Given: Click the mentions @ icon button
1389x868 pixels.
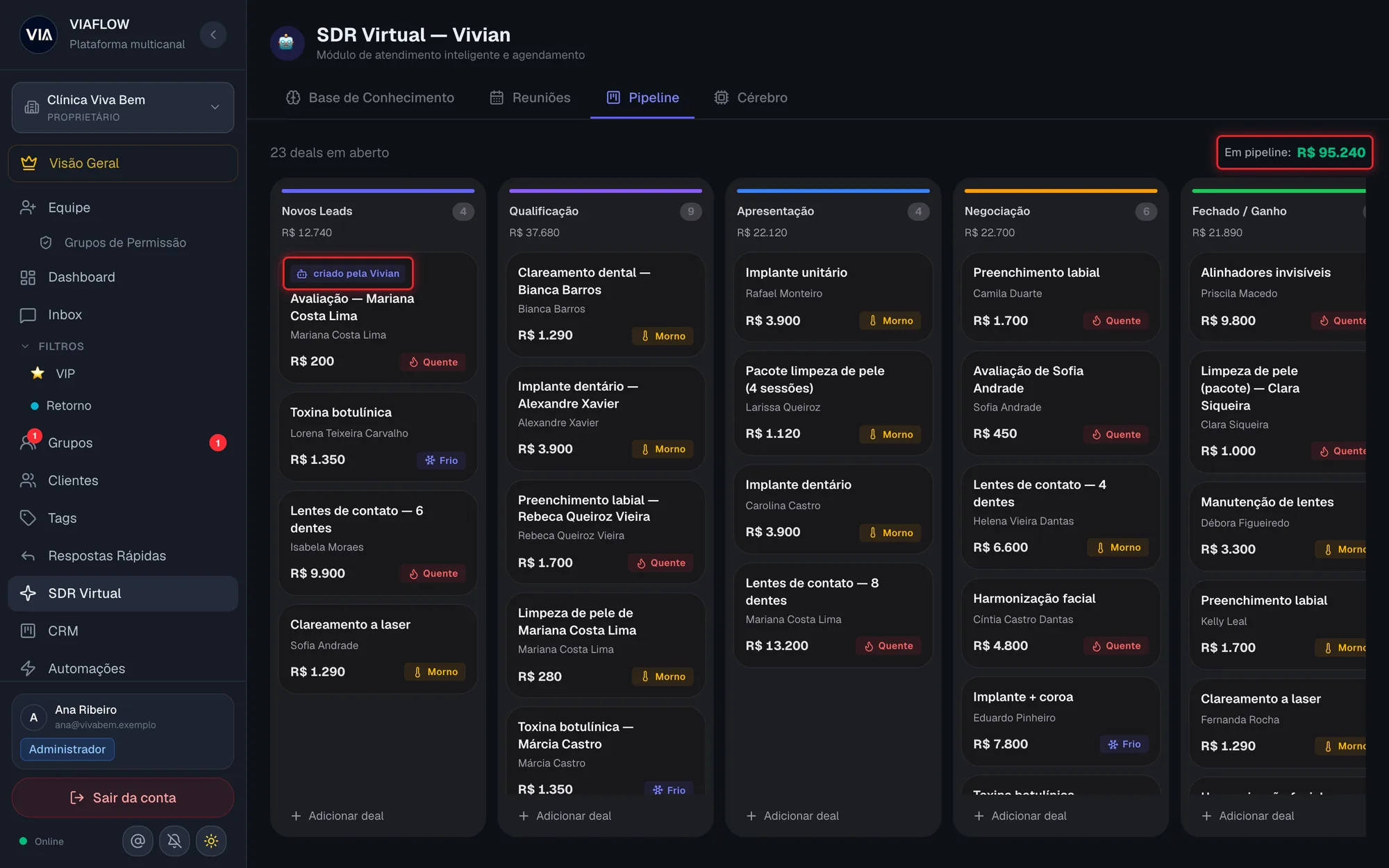Looking at the screenshot, I should [138, 841].
